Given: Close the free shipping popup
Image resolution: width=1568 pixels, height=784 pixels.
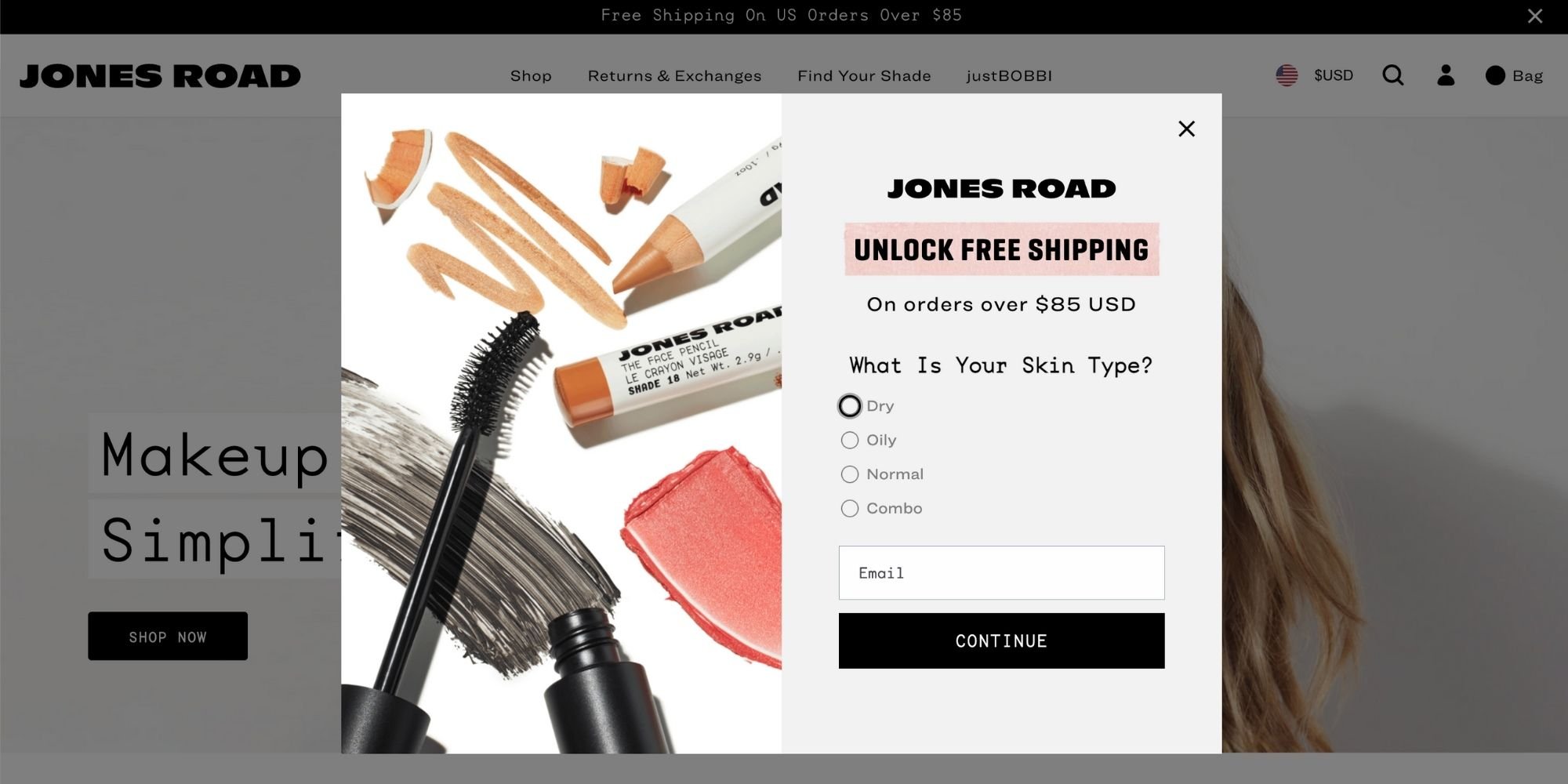Looking at the screenshot, I should [1186, 129].
